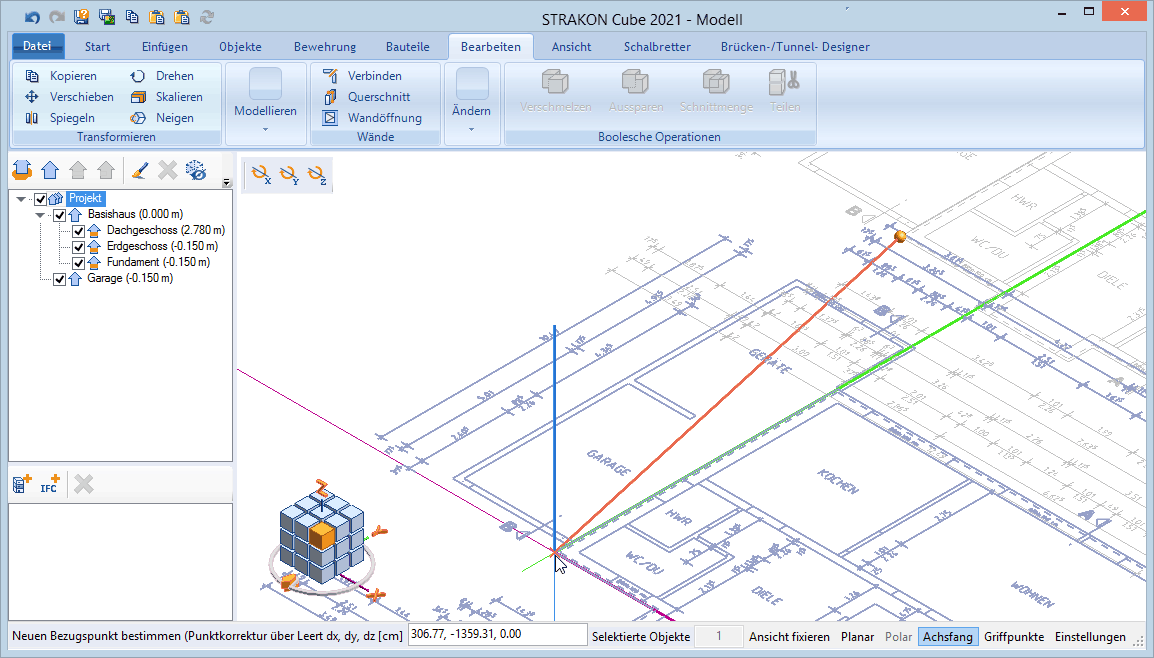Click Einstellungen in status bar
Viewport: 1154px width, 658px height.
(1090, 637)
